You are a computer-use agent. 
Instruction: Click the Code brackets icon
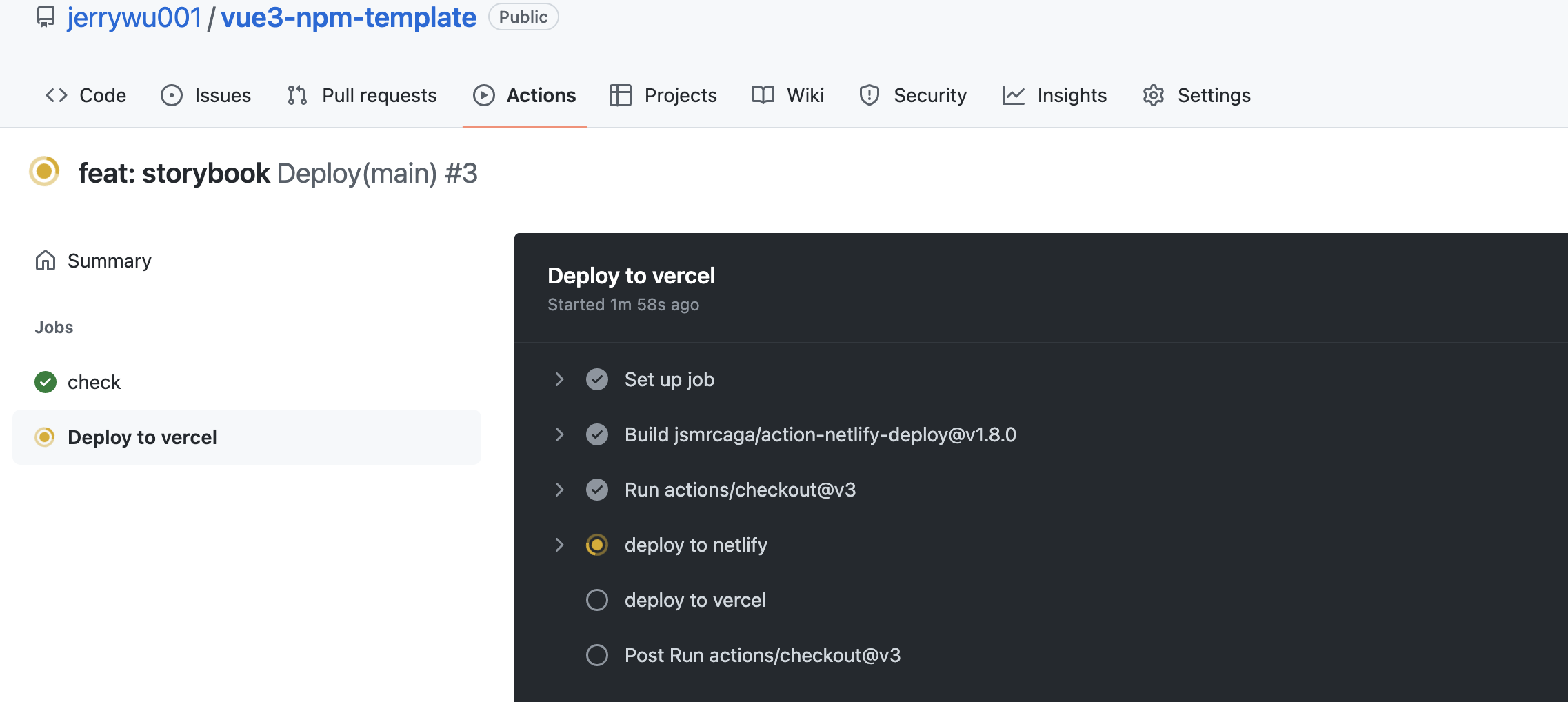pyautogui.click(x=57, y=95)
